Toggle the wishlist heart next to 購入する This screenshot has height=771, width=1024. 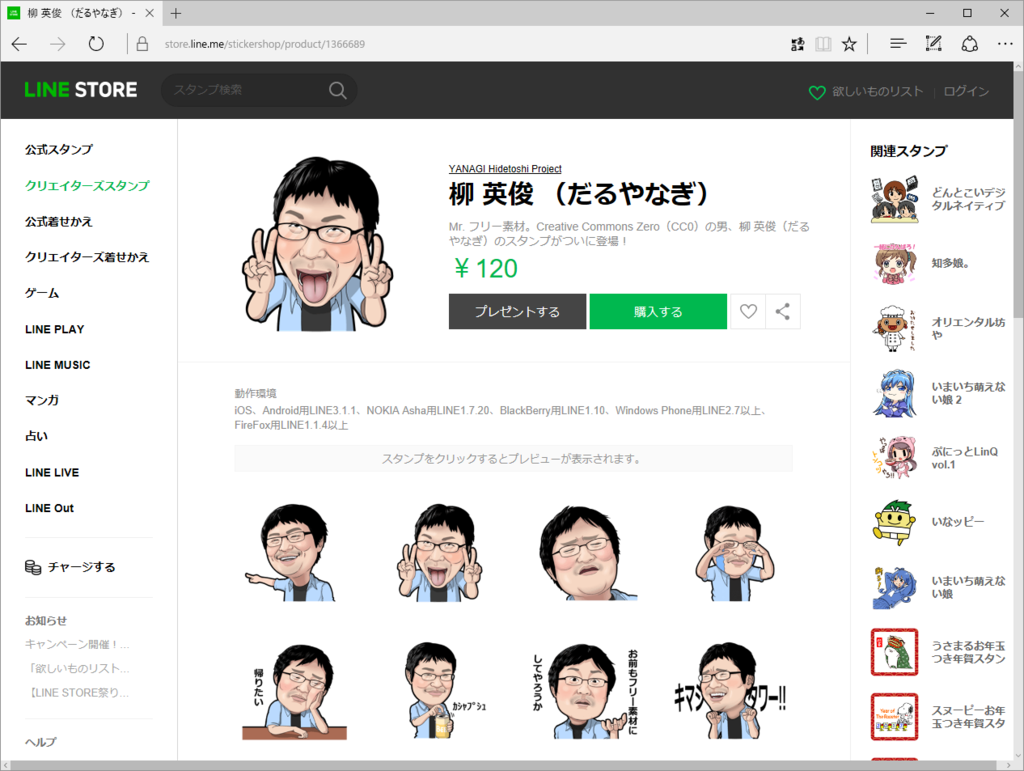click(747, 311)
